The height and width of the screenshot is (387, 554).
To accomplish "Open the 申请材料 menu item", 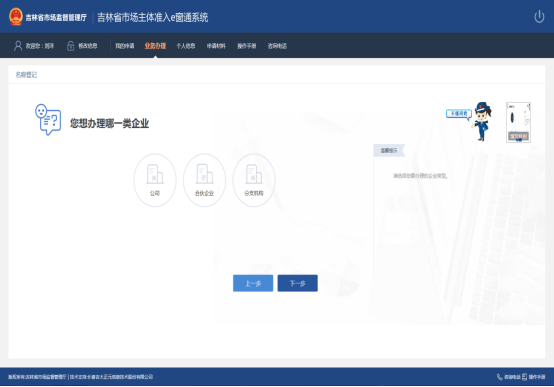I will coord(216,46).
